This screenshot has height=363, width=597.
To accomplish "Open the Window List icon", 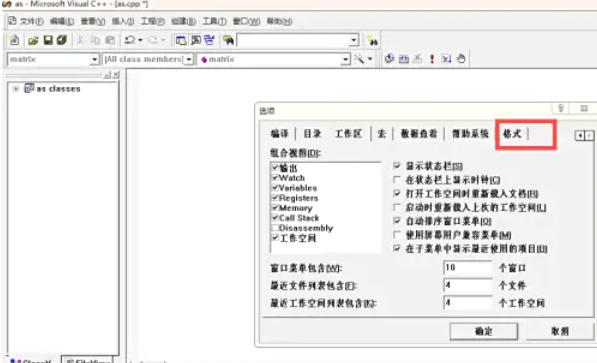I will pyautogui.click(x=209, y=40).
